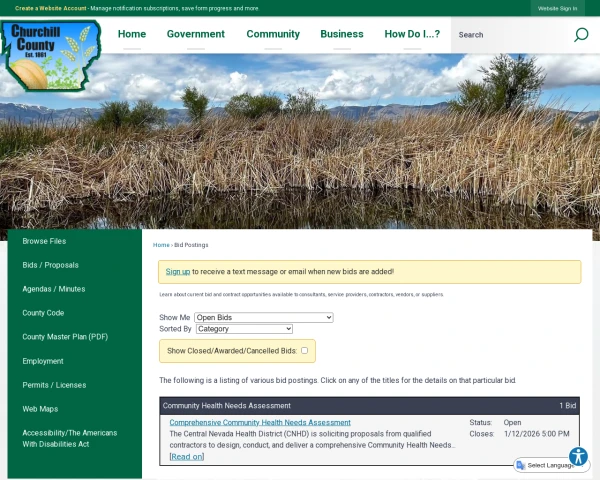Open the Home navigation menu

(x=132, y=34)
